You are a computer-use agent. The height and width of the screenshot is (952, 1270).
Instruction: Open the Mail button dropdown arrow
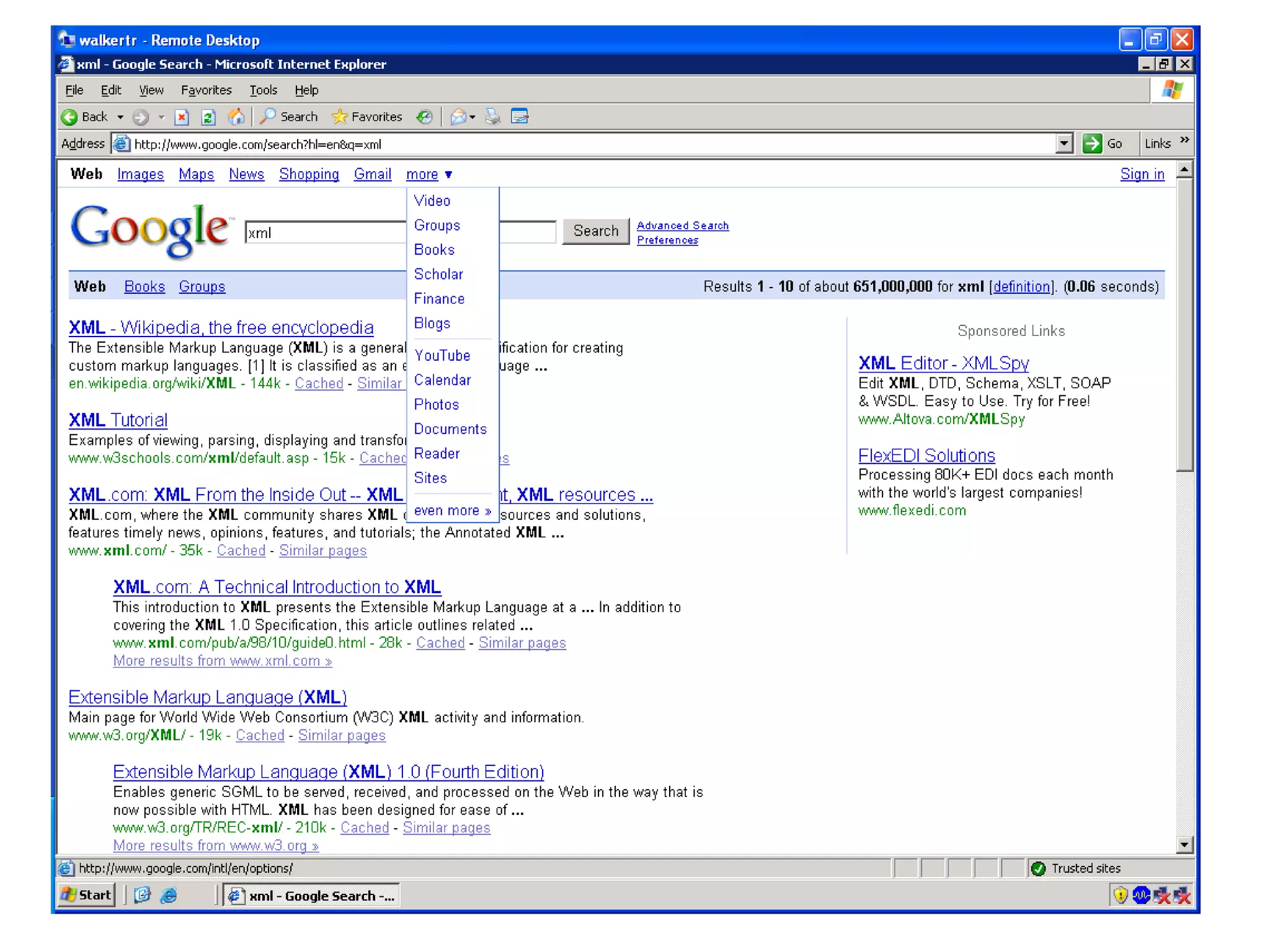click(x=473, y=117)
